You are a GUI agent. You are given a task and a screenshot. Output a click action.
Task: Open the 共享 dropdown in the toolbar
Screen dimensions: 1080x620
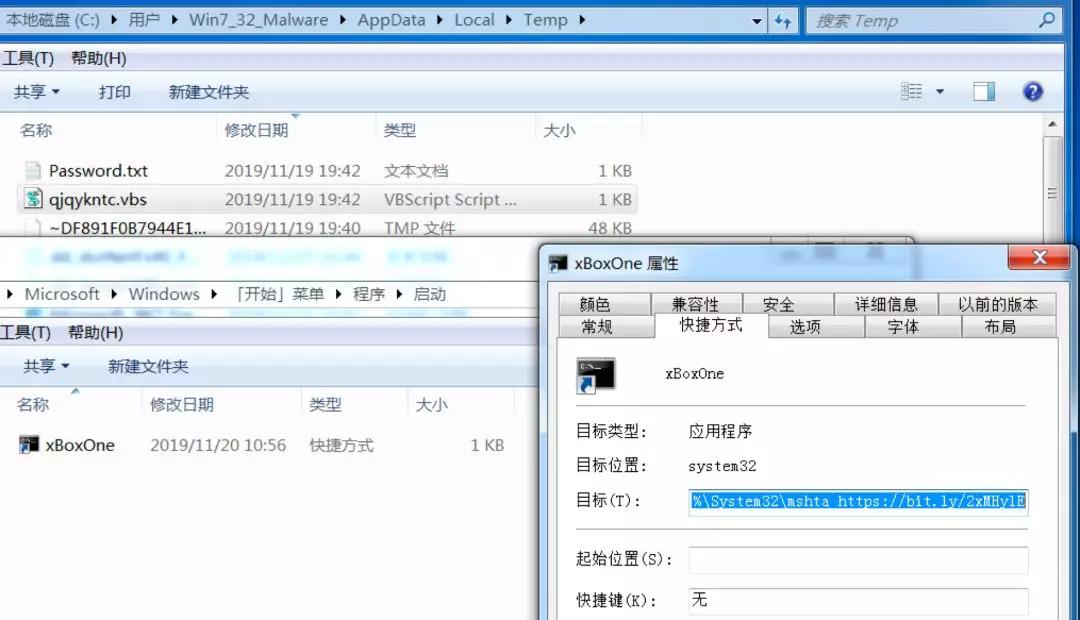(36, 91)
